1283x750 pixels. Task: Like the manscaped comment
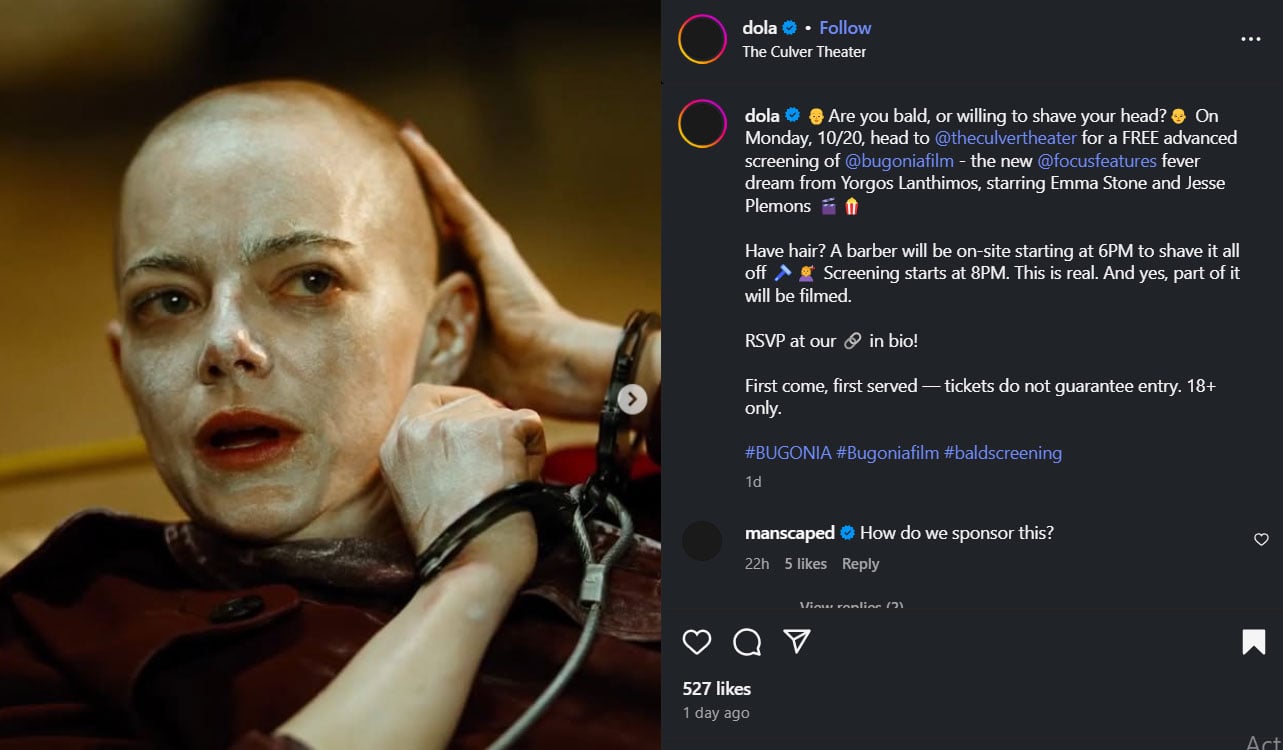(x=1261, y=540)
